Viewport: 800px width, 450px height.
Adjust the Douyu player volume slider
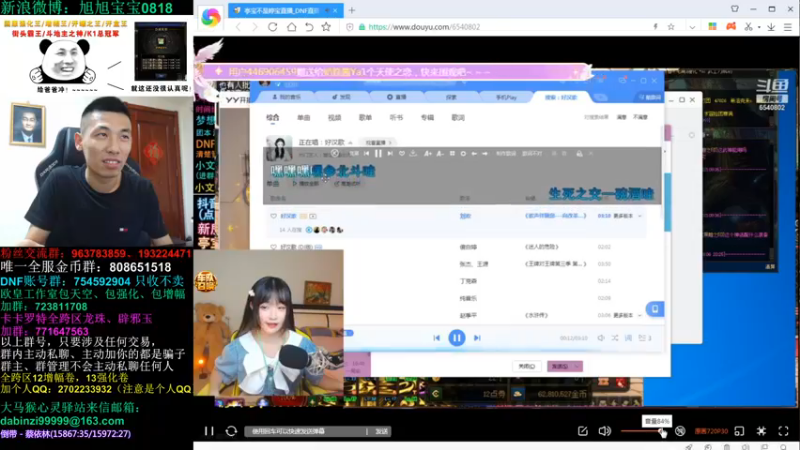coord(642,432)
